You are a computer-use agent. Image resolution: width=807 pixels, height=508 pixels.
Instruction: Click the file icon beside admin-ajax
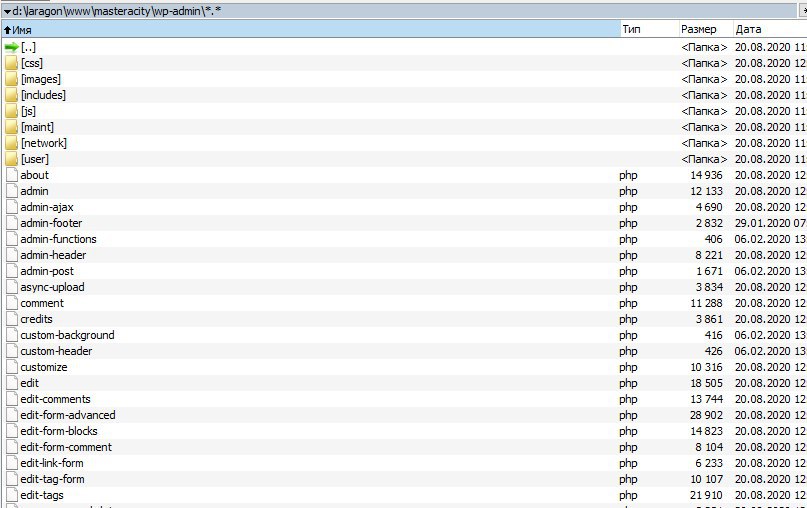point(12,207)
